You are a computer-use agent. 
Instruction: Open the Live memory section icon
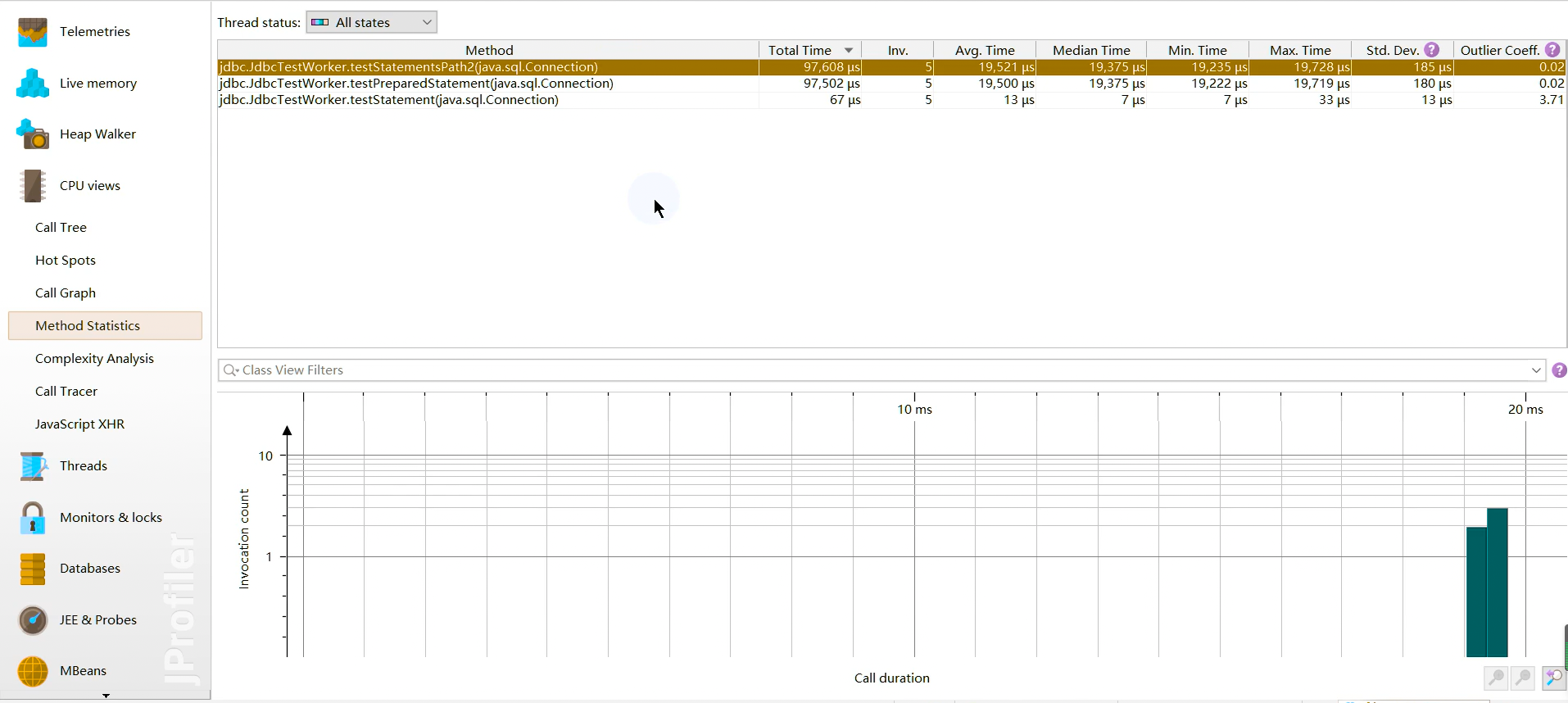coord(33,84)
